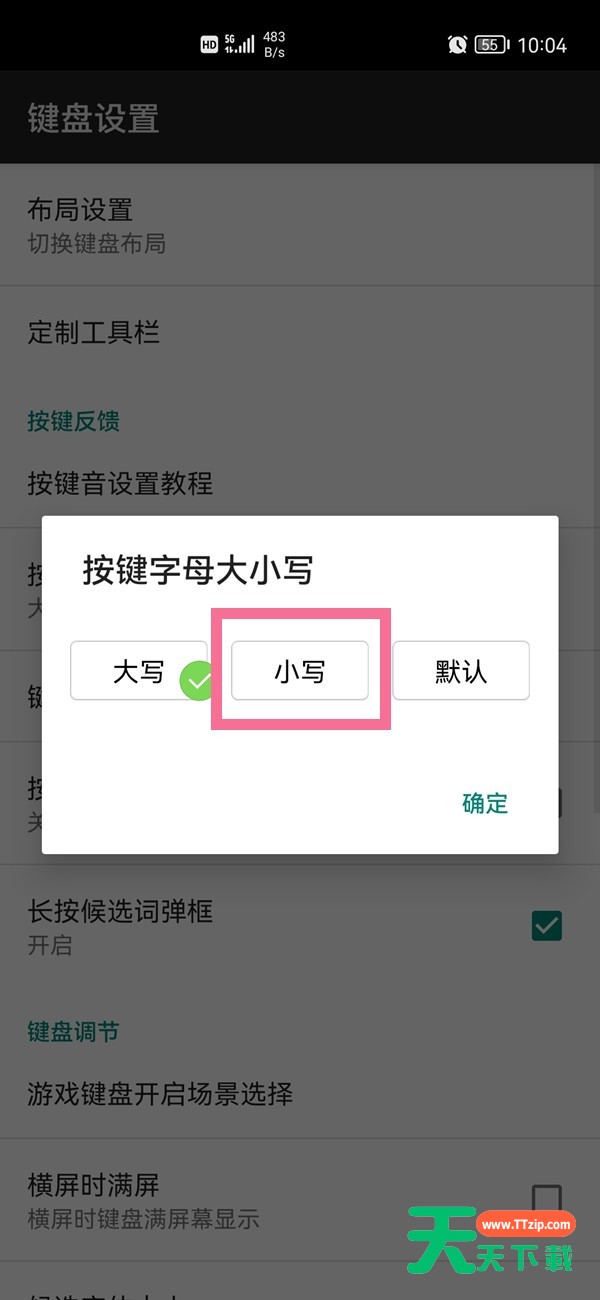Viewport: 600px width, 1300px height.
Task: Open 游戏键盘开启场景选择 option
Action: [x=300, y=1093]
